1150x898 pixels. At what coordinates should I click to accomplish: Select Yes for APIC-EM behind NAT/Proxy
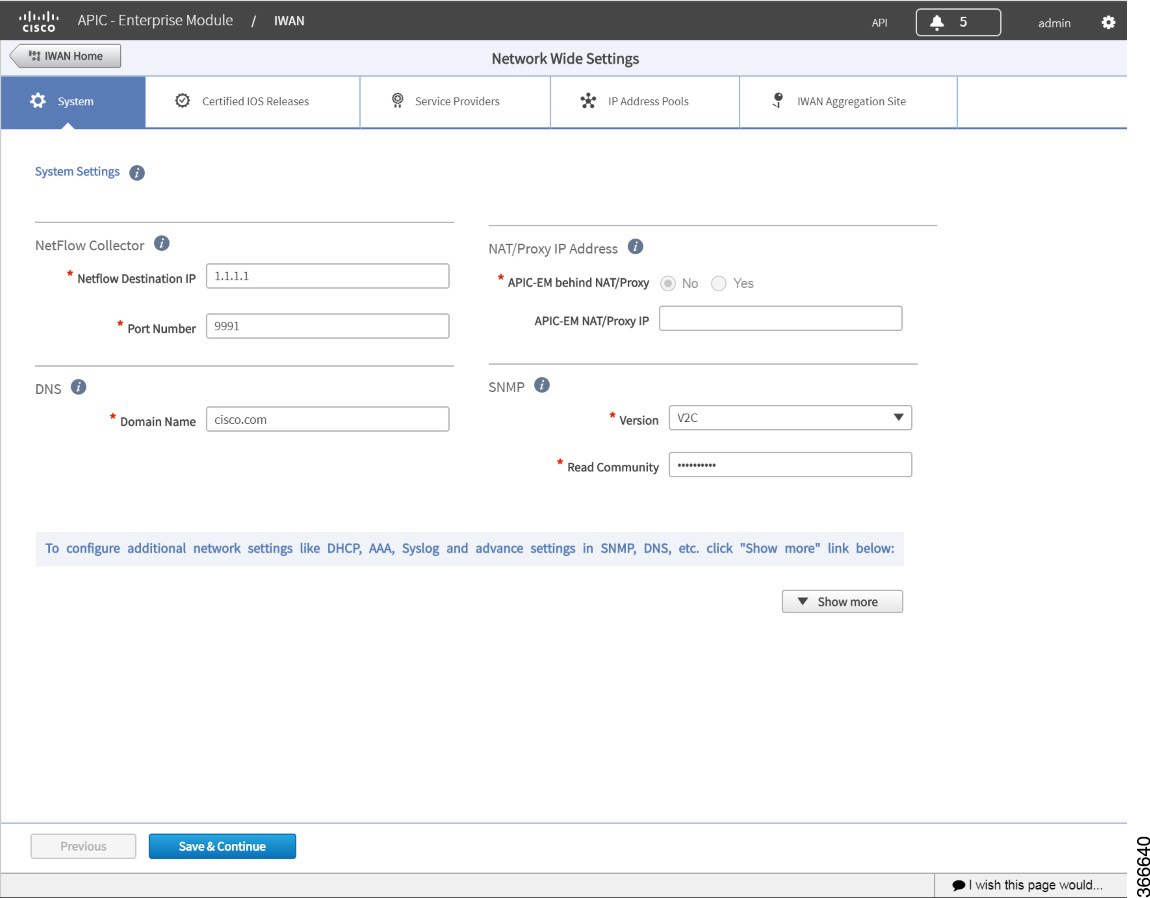click(x=719, y=283)
